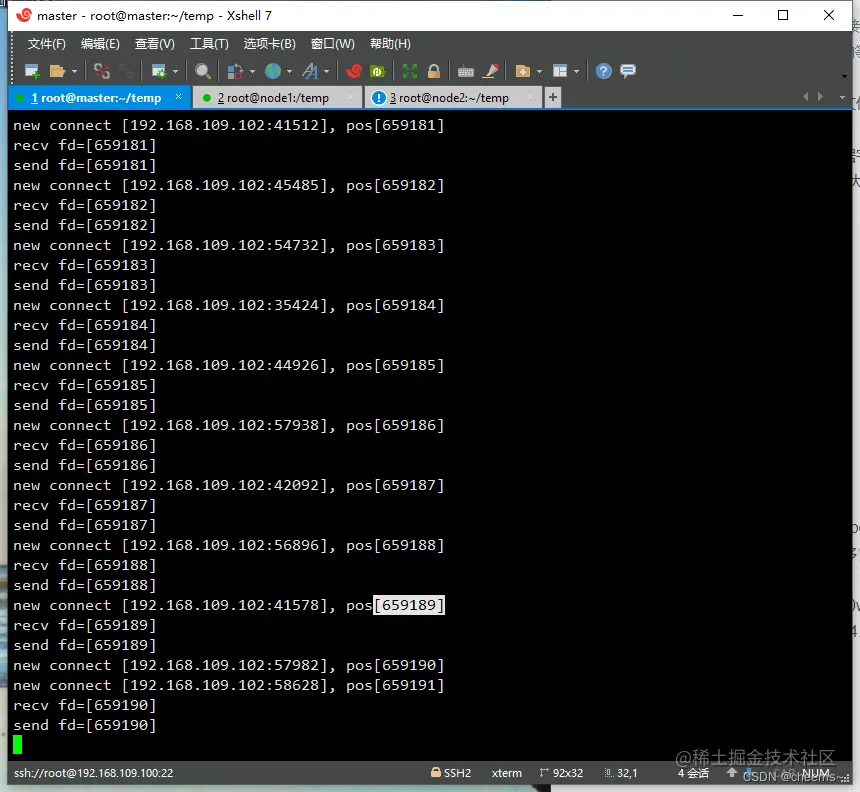Expand the layout panes dropdown arrow
The width and height of the screenshot is (860, 792).
576,71
